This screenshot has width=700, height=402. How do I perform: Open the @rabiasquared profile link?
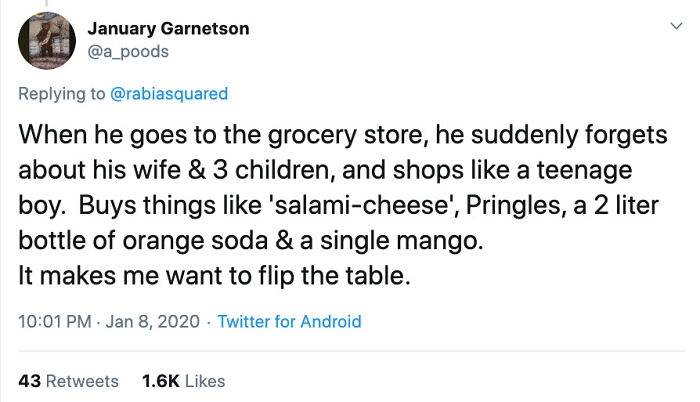tap(169, 94)
